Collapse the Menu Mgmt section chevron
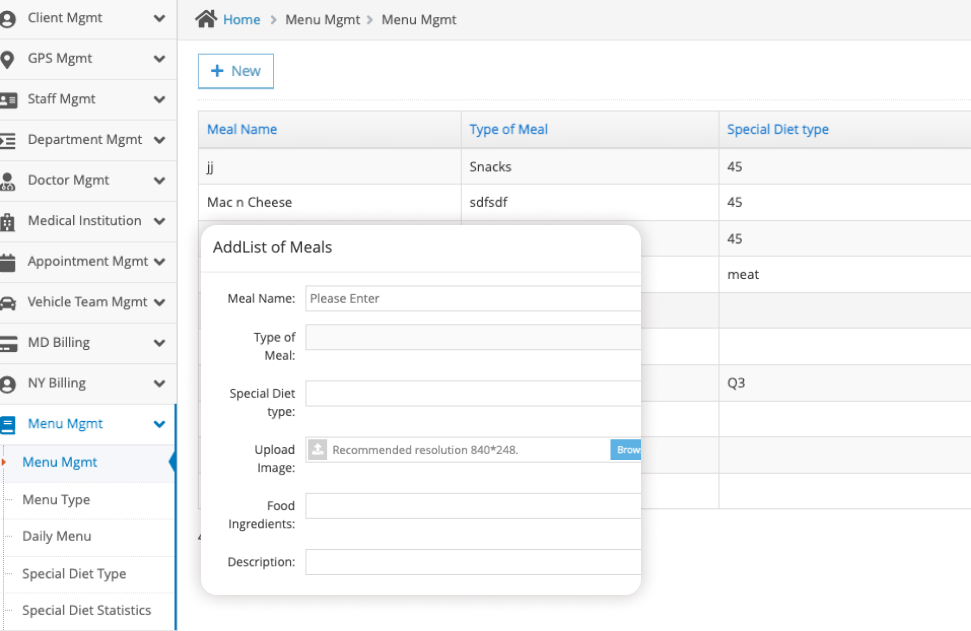This screenshot has width=971, height=631. 159,424
